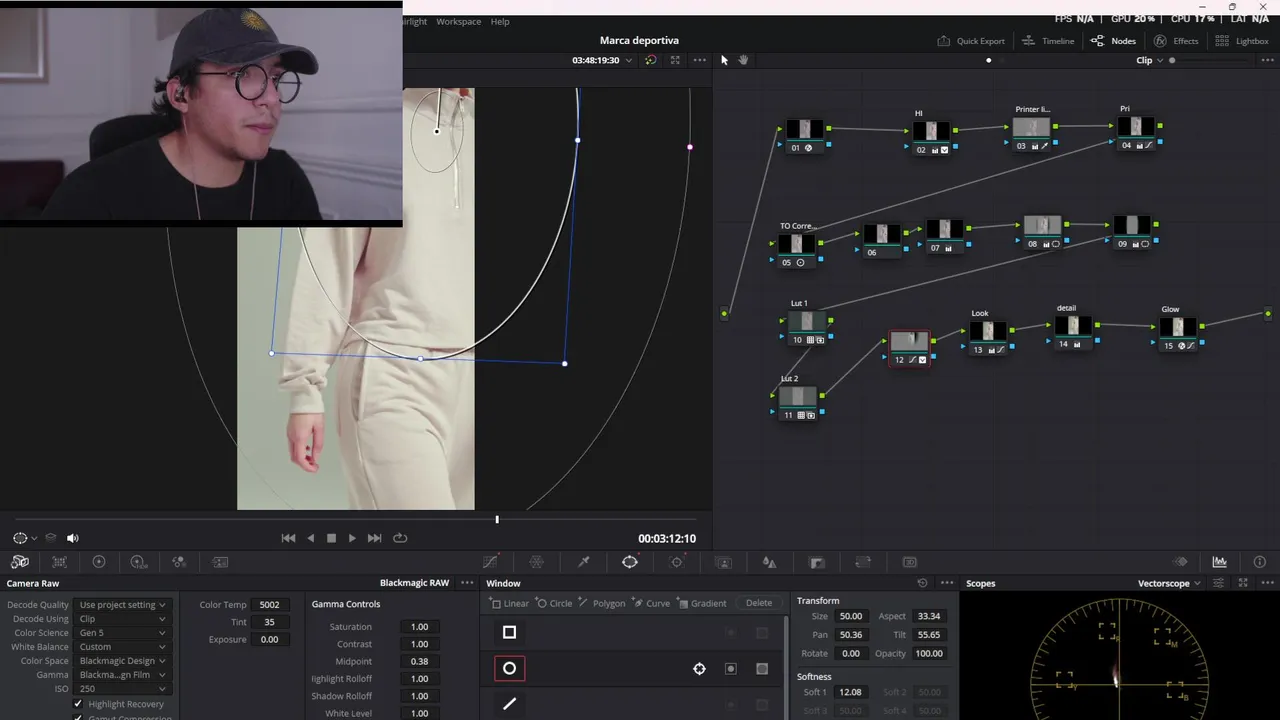The height and width of the screenshot is (720, 1280).
Task: Open the Camera Raw palette icon
Action: coord(20,562)
